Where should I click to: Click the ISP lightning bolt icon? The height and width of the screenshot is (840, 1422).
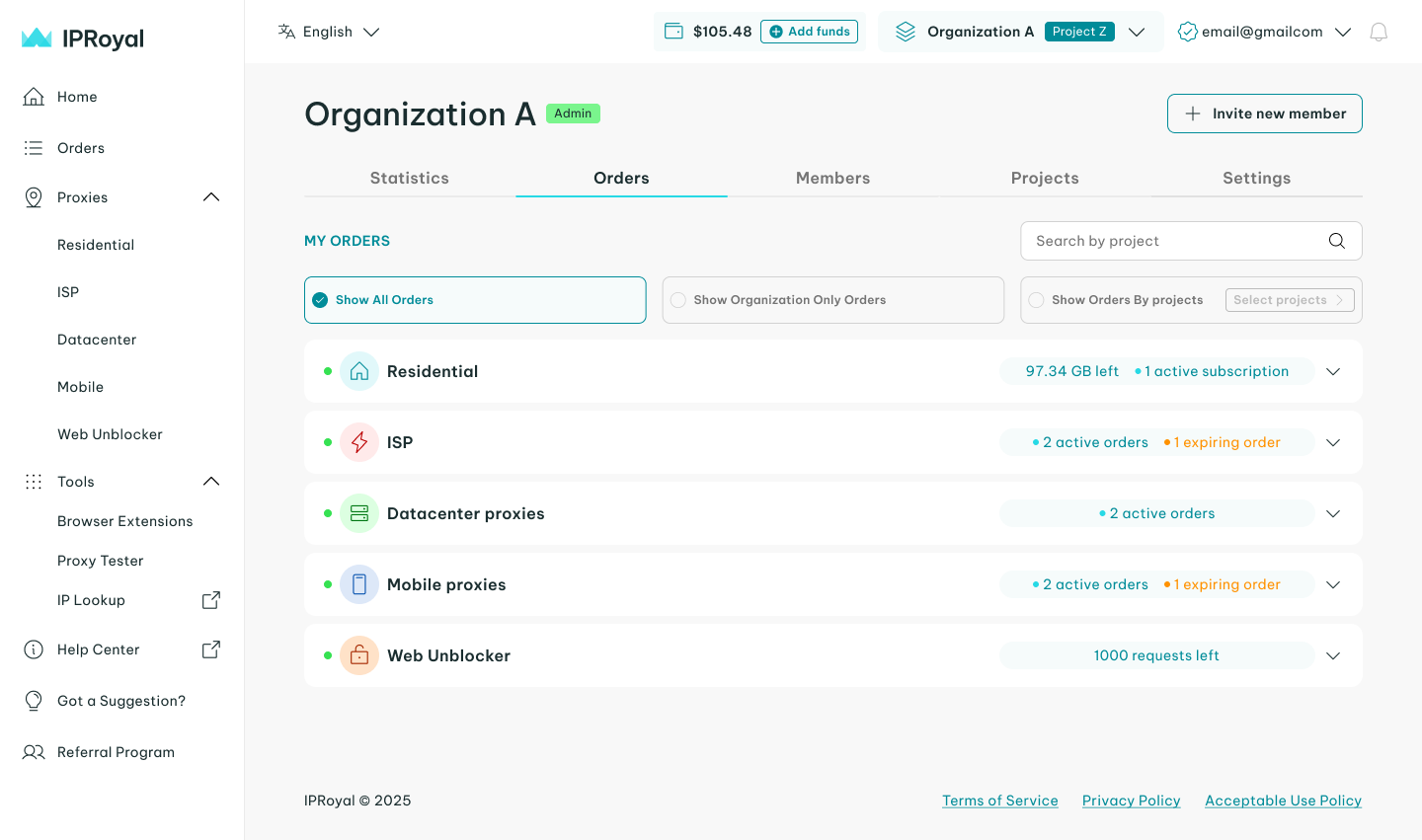pyautogui.click(x=359, y=442)
